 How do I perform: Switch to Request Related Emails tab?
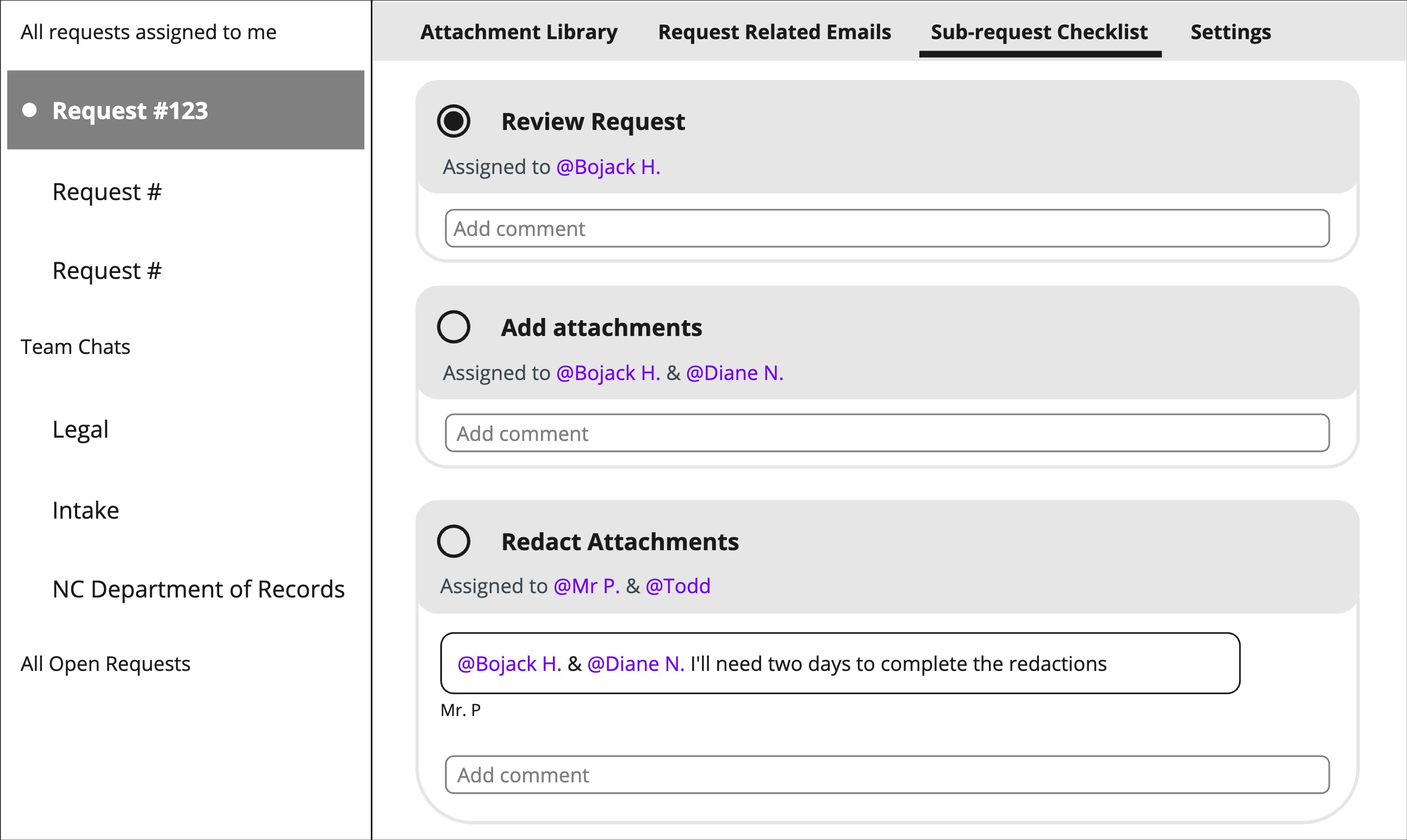tap(774, 32)
